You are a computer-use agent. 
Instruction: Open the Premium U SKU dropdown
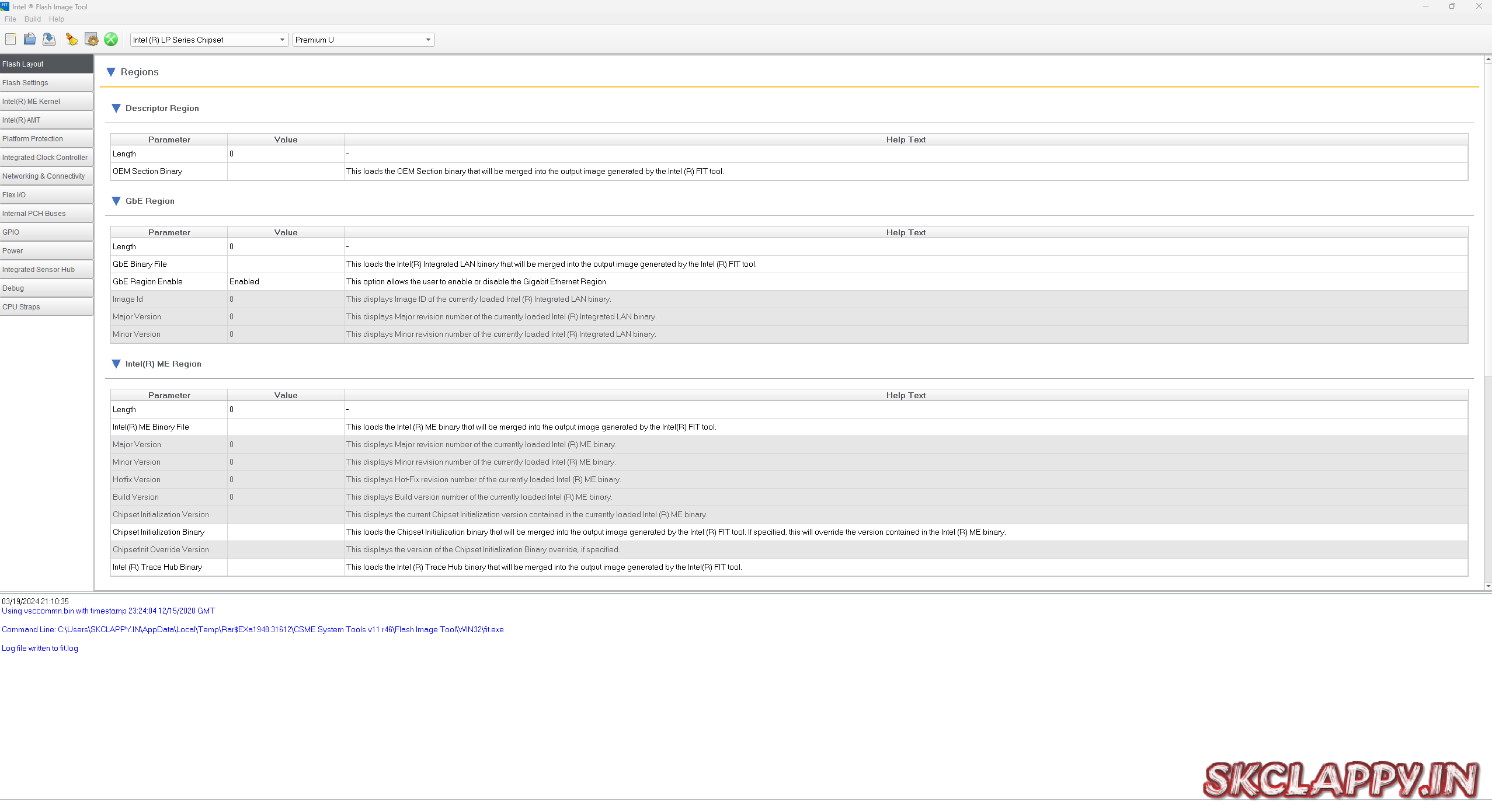[428, 40]
